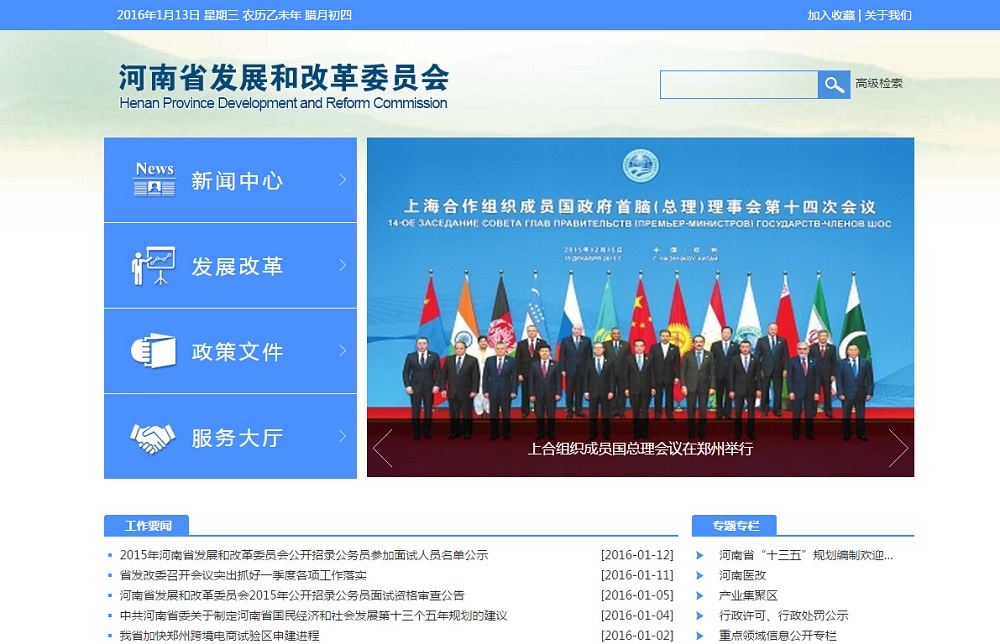Open 重点领域信息公开专栏 link
The height and width of the screenshot is (644, 1000).
pos(777,636)
